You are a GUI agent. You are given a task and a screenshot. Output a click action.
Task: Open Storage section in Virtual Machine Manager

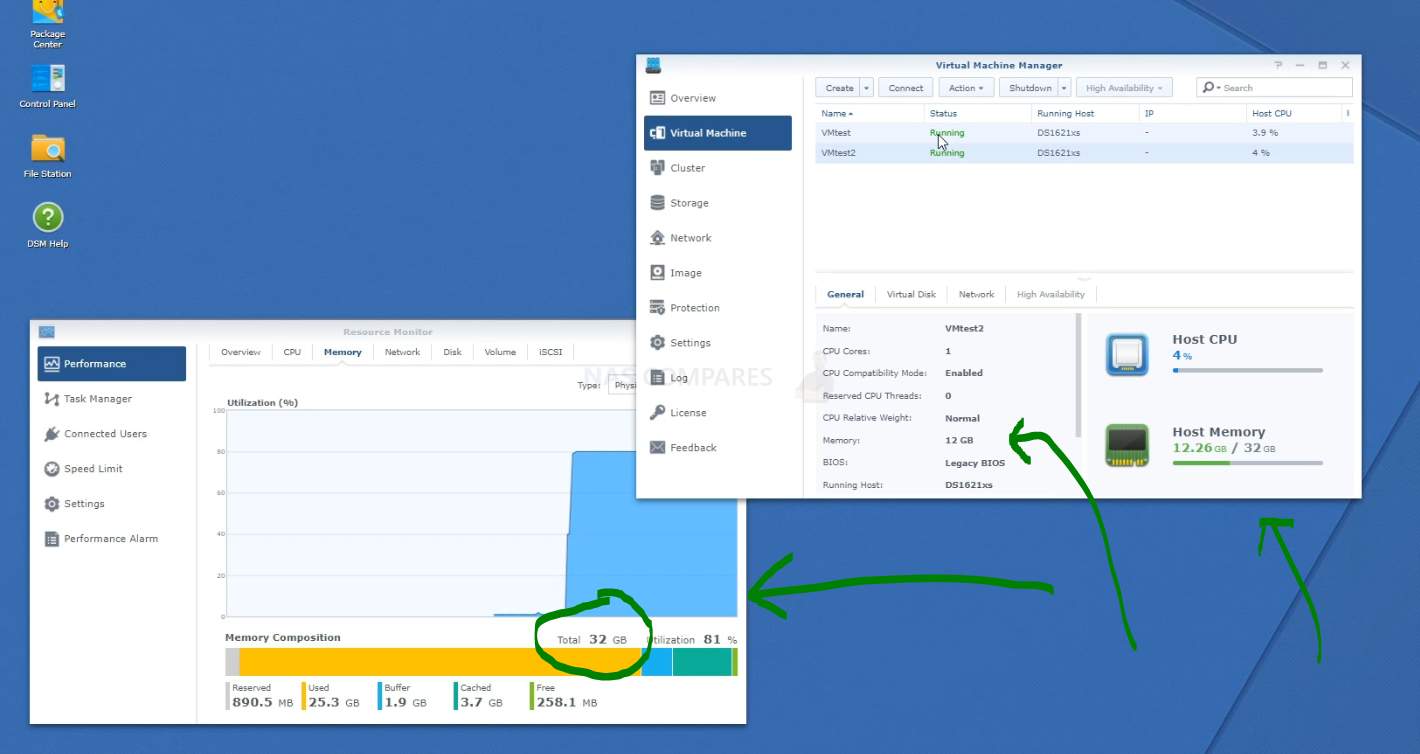click(x=718, y=203)
